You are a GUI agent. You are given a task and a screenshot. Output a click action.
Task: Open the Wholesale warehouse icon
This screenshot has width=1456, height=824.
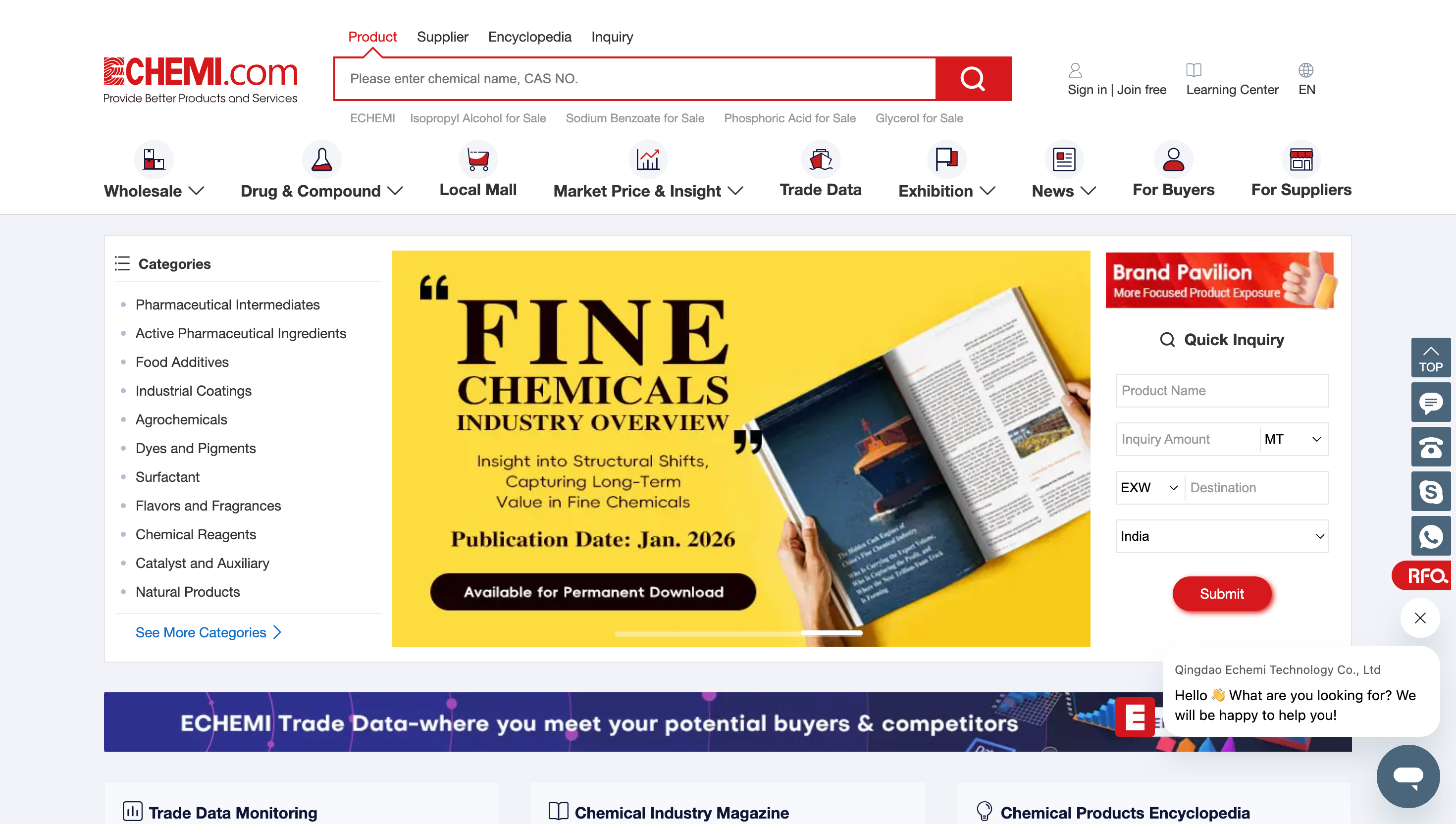[x=154, y=159]
